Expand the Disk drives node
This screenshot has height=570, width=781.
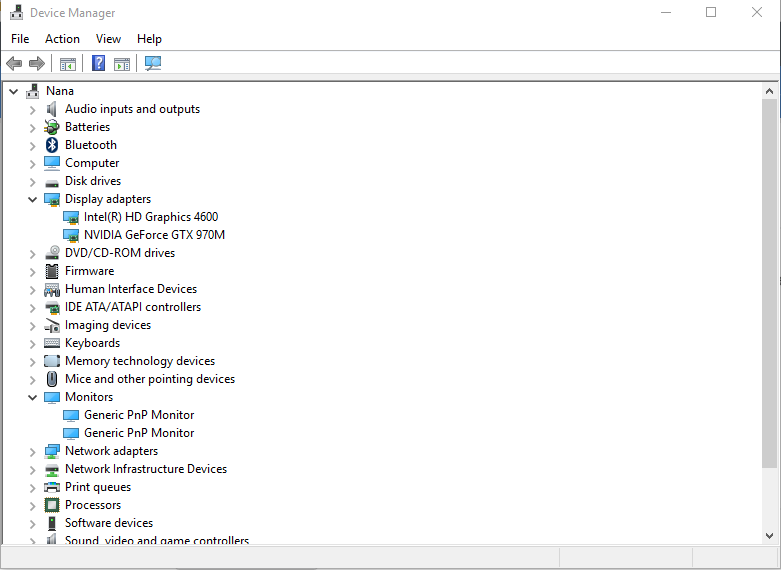[x=32, y=181]
